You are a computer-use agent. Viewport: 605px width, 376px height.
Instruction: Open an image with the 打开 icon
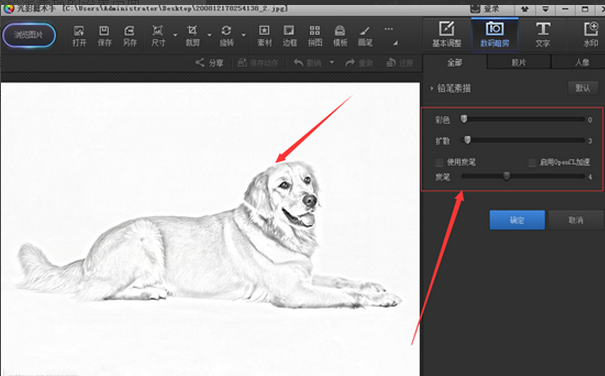(79, 36)
